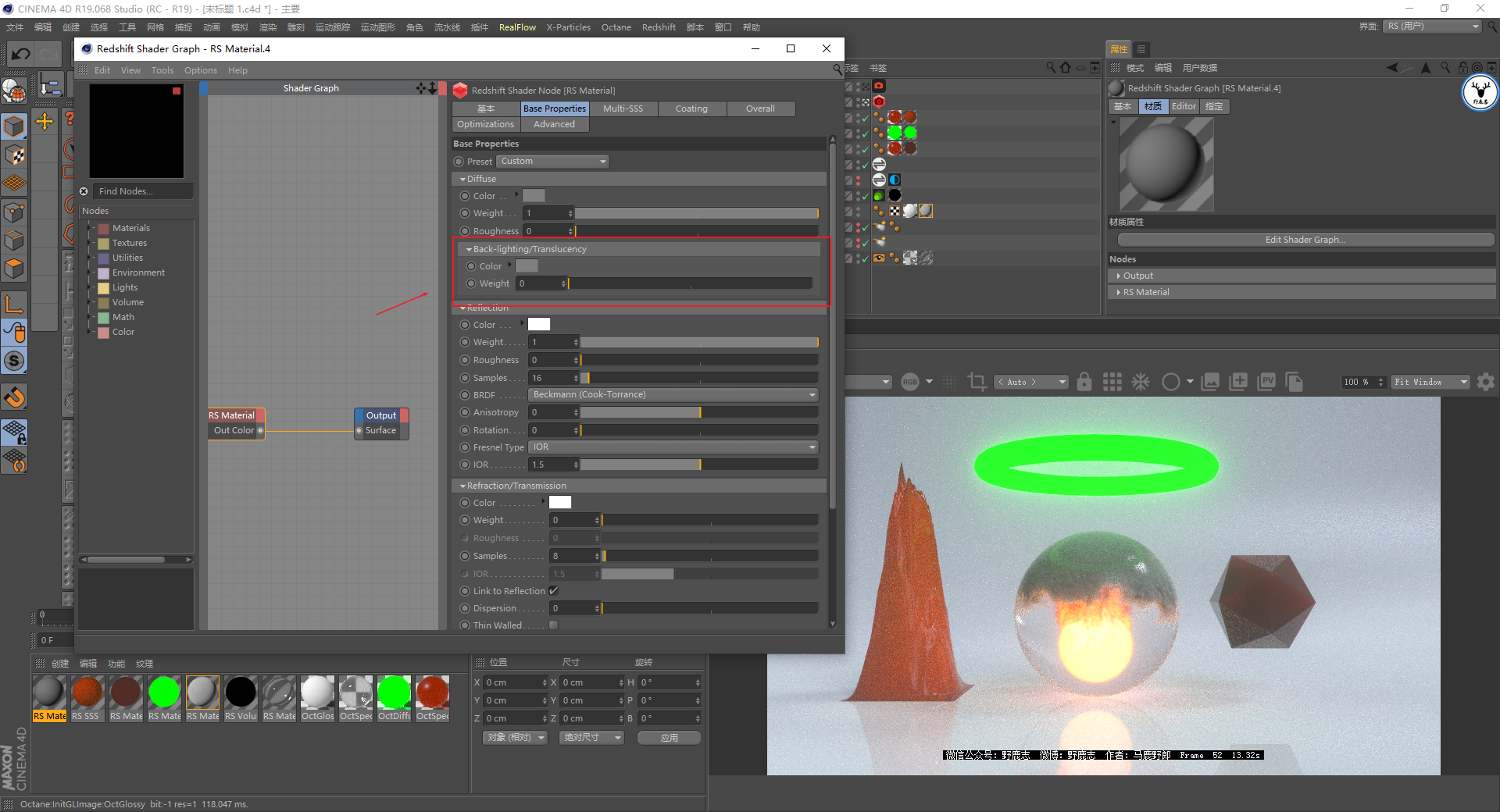Click the copy pages icon in render view
Viewport: 1500px width, 812px height.
[1295, 381]
